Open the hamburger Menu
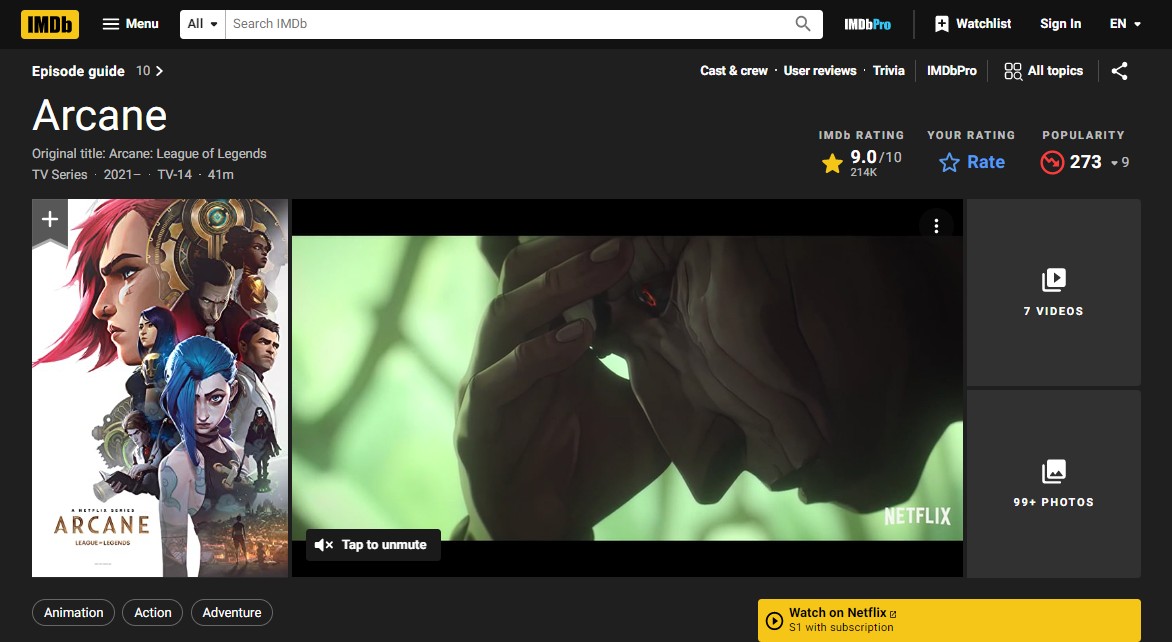The height and width of the screenshot is (642, 1172). coord(130,23)
